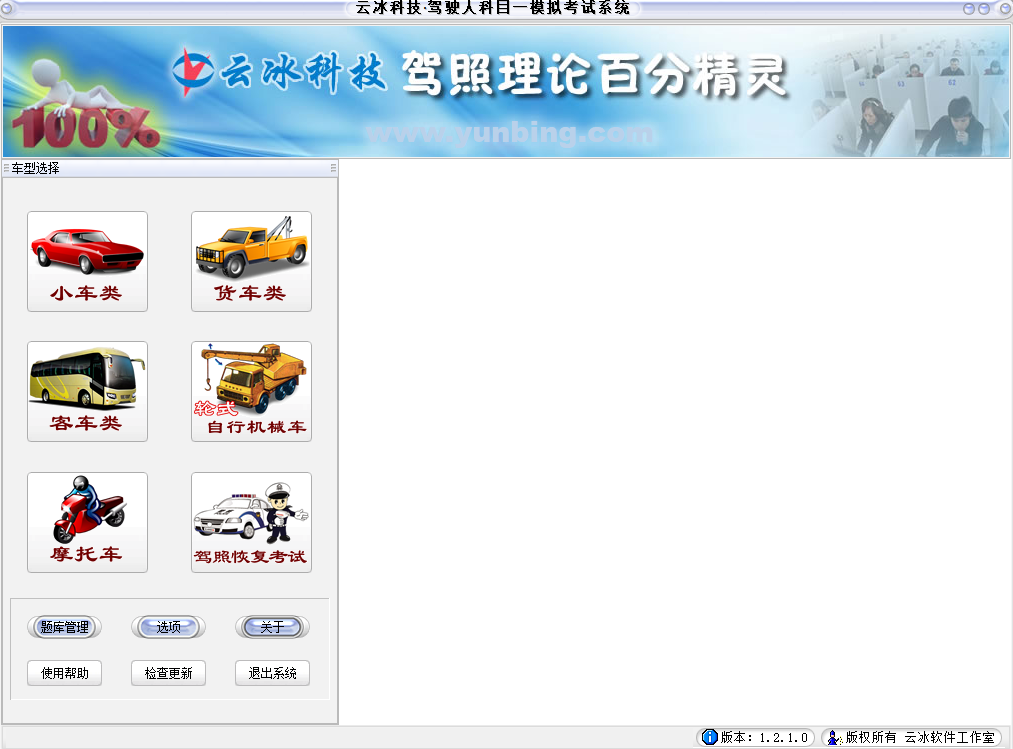Click 检查更新 to check for updates
The width and height of the screenshot is (1013, 749).
(169, 673)
